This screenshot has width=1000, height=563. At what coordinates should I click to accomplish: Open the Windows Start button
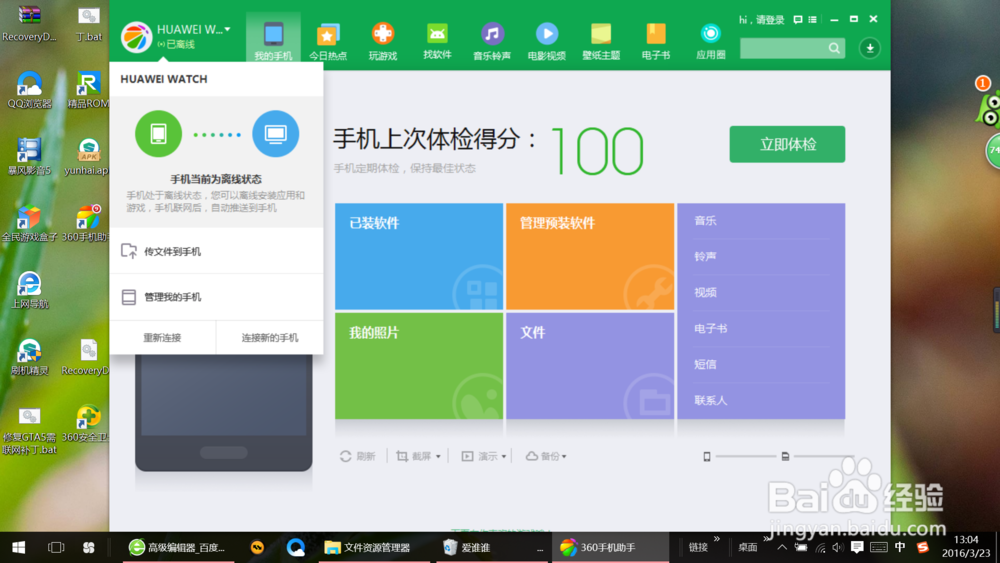pos(18,547)
